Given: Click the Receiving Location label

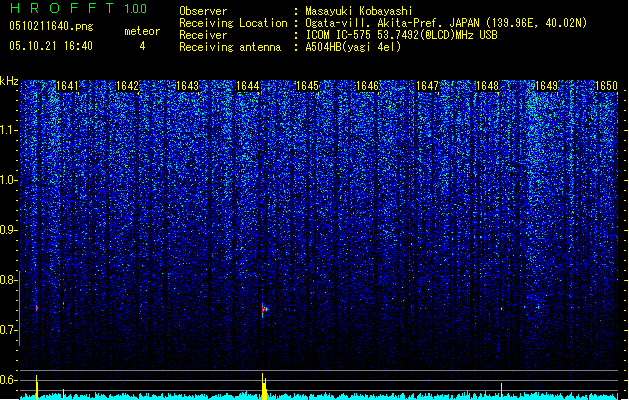Looking at the screenshot, I should tap(233, 23).
